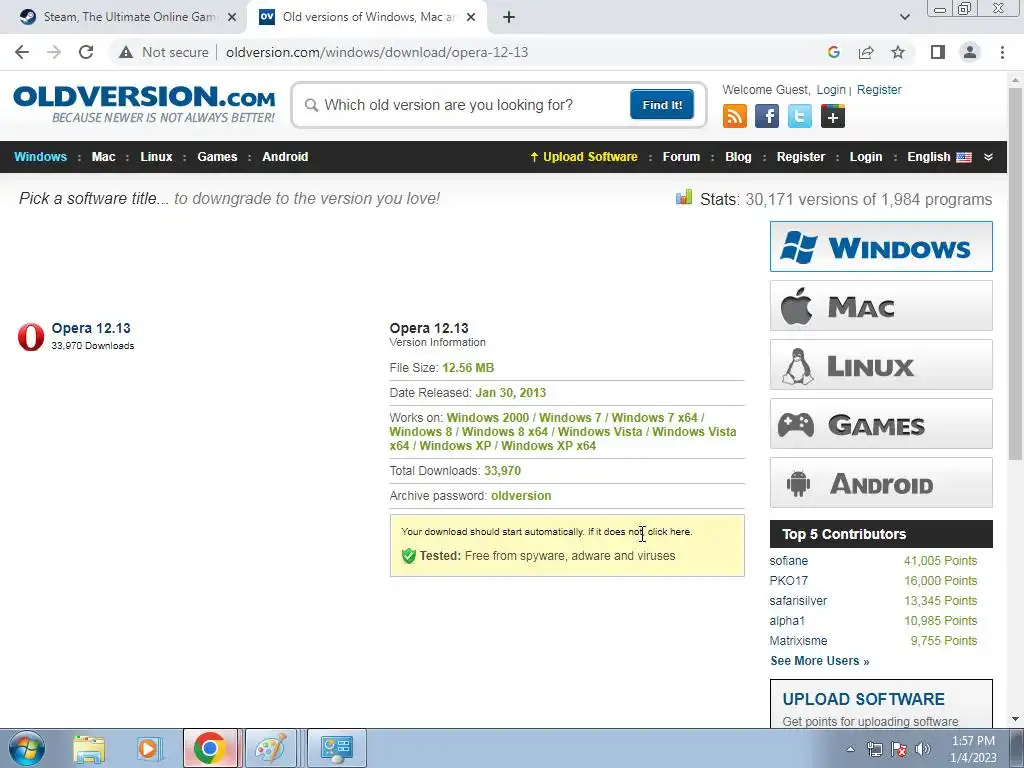Click Register in black nav bar

[x=801, y=157]
